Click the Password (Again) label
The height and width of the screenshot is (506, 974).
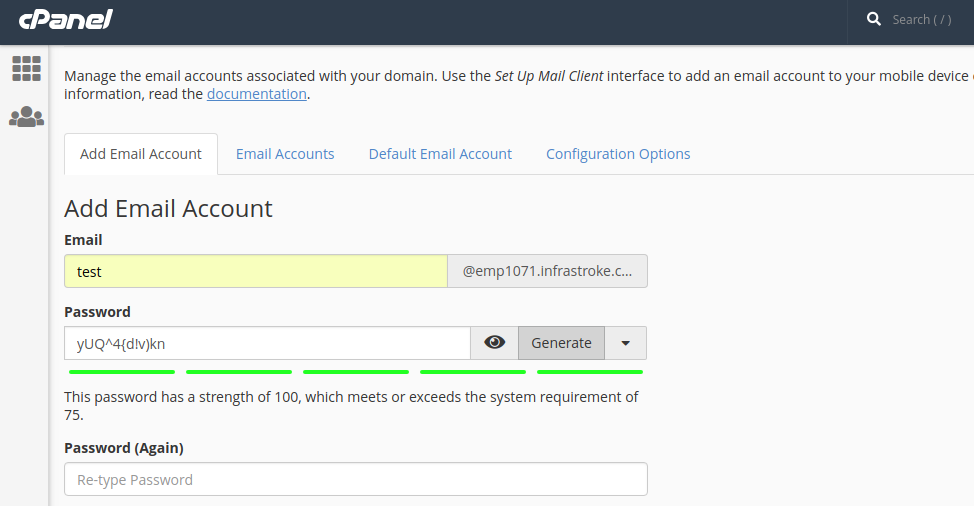pos(124,448)
